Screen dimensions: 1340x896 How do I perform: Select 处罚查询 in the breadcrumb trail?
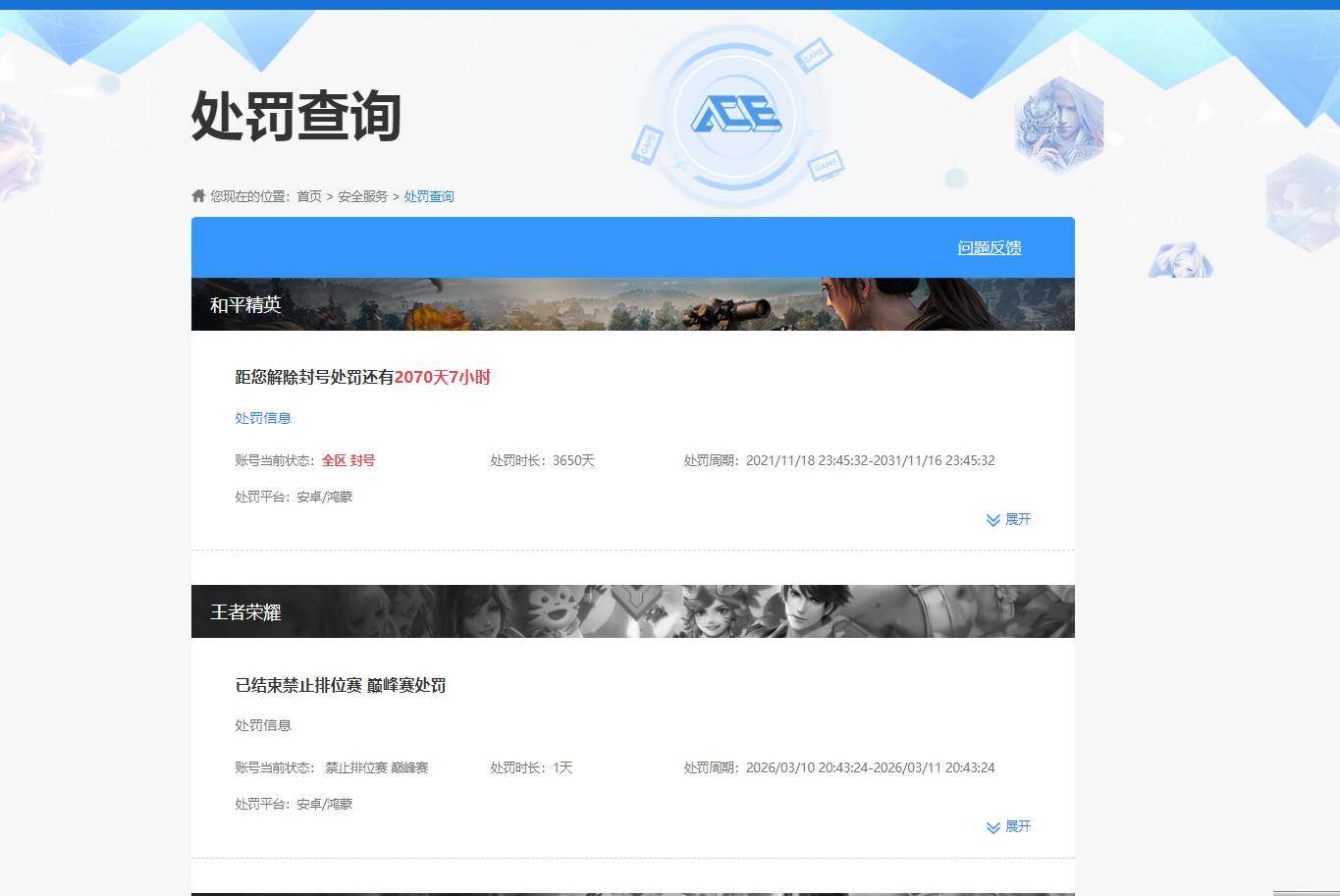429,195
